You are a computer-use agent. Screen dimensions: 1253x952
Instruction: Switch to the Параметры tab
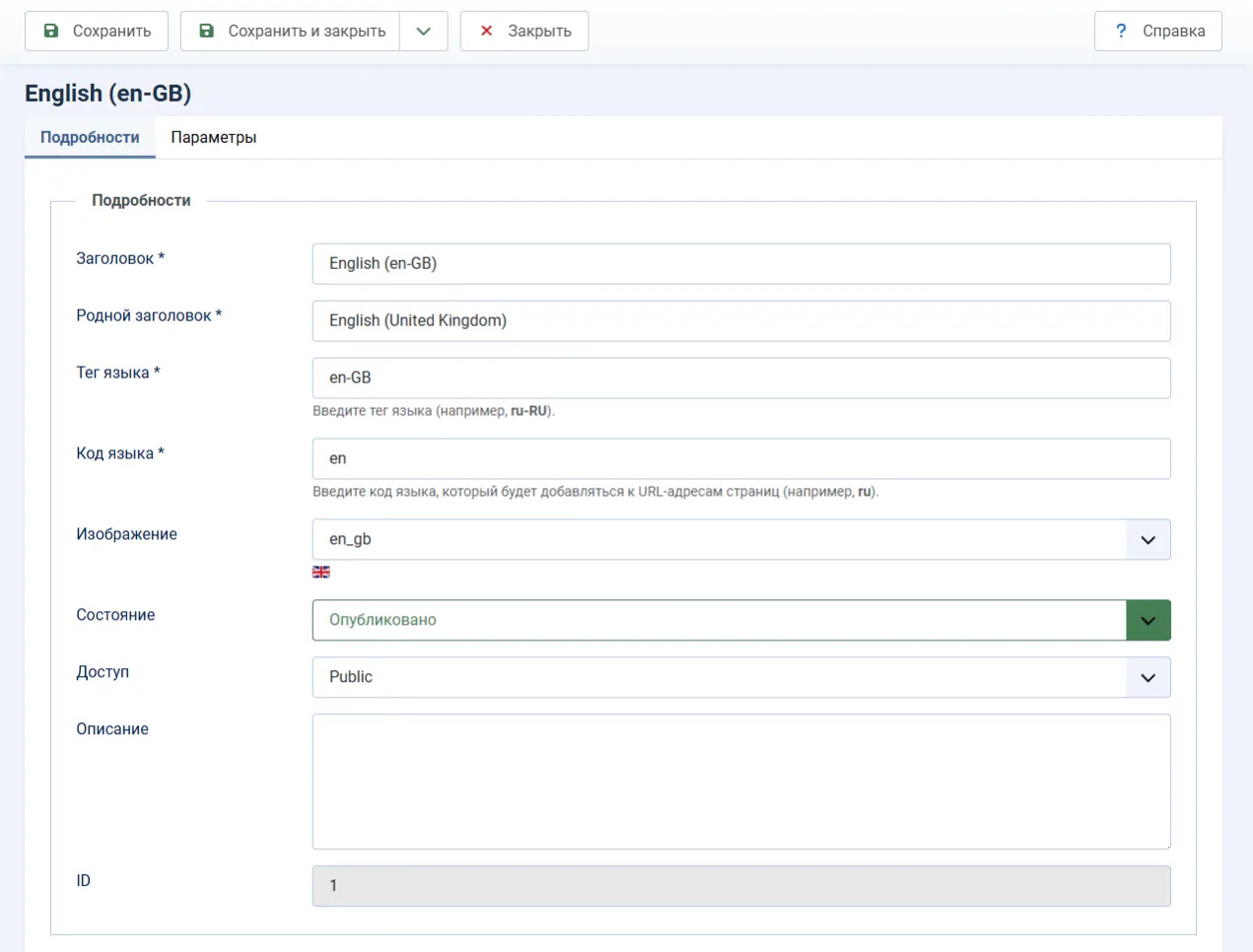coord(213,138)
